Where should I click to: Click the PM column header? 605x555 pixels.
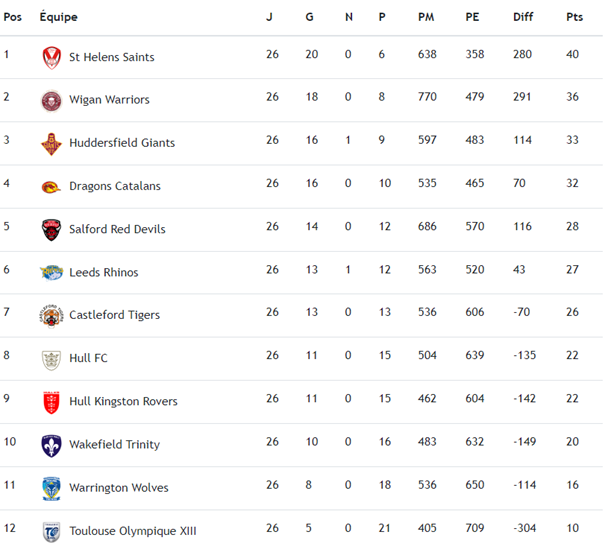click(427, 17)
